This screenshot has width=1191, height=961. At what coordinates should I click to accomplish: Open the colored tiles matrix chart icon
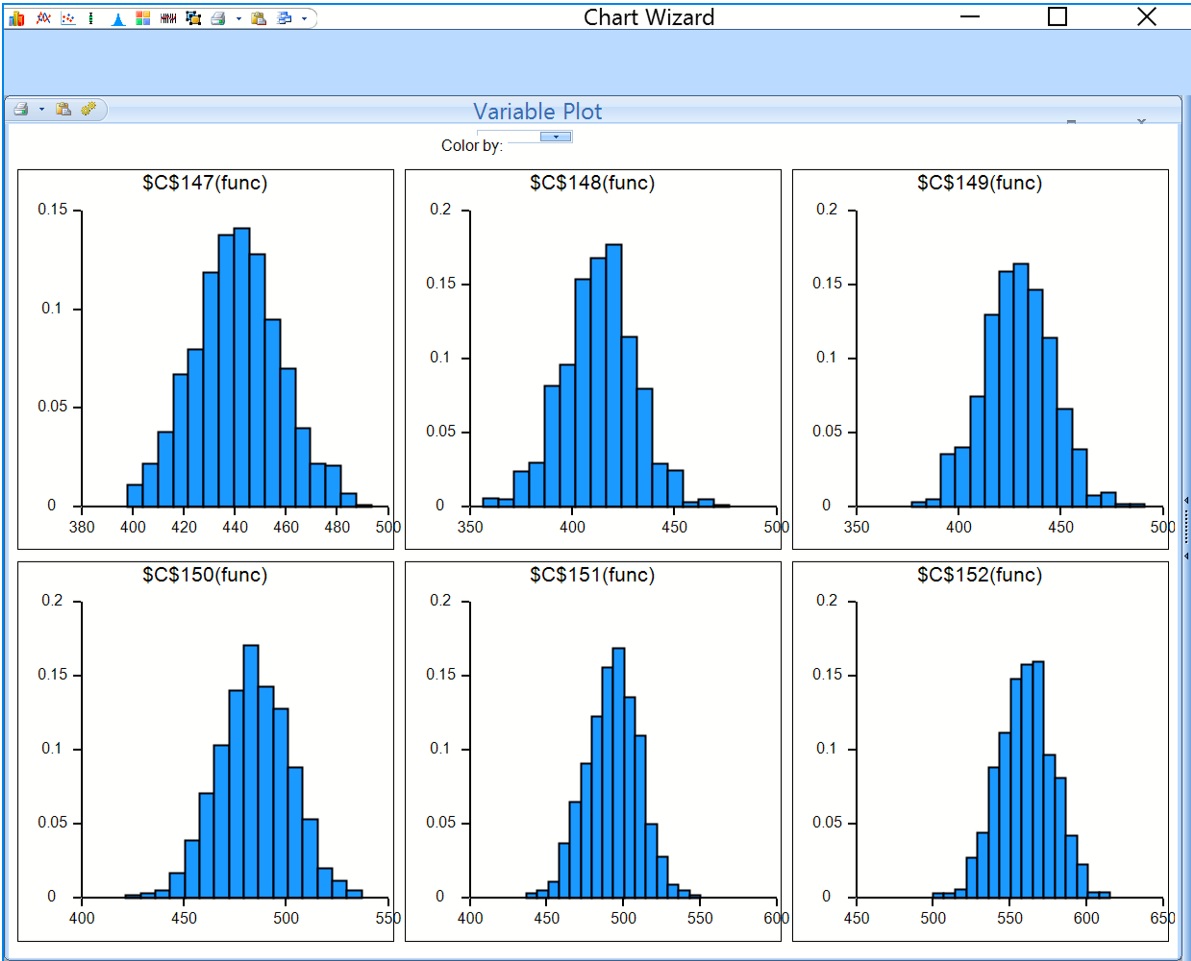click(143, 18)
